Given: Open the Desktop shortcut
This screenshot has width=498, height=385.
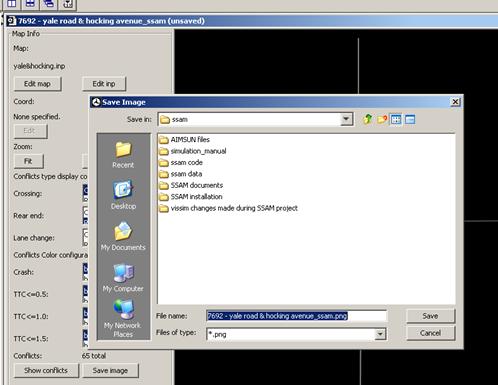Looking at the screenshot, I should [x=123, y=195].
